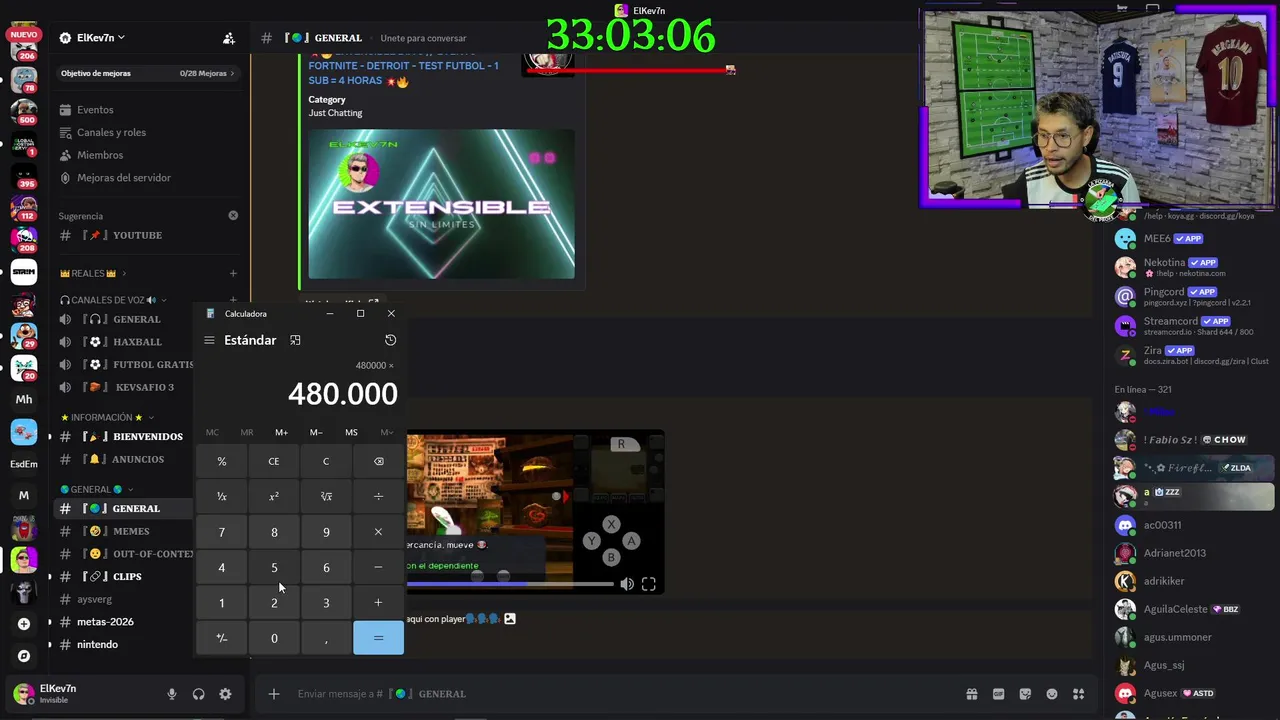Viewport: 1280px width, 720px height.
Task: Collapse the GENERAL category
Action: pyautogui.click(x=91, y=490)
